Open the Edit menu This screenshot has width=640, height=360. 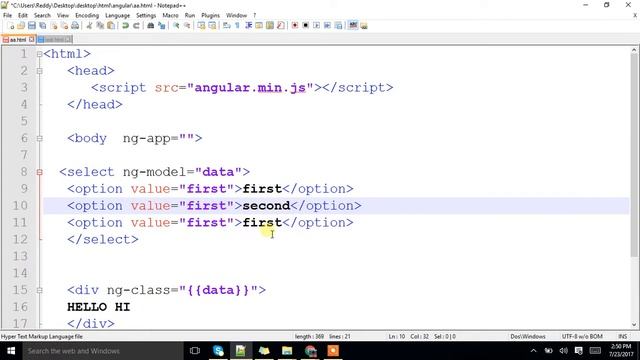click(x=23, y=15)
